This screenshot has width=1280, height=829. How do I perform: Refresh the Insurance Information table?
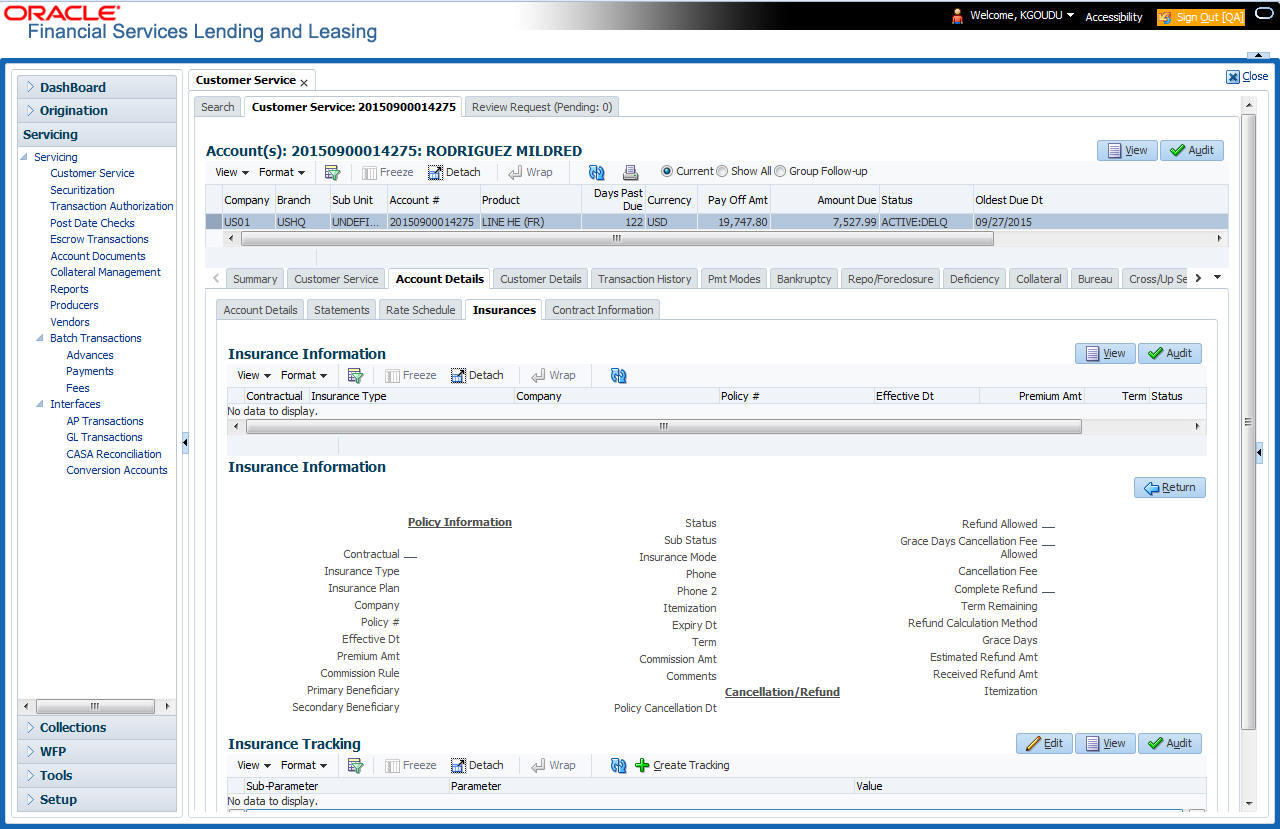pos(619,375)
